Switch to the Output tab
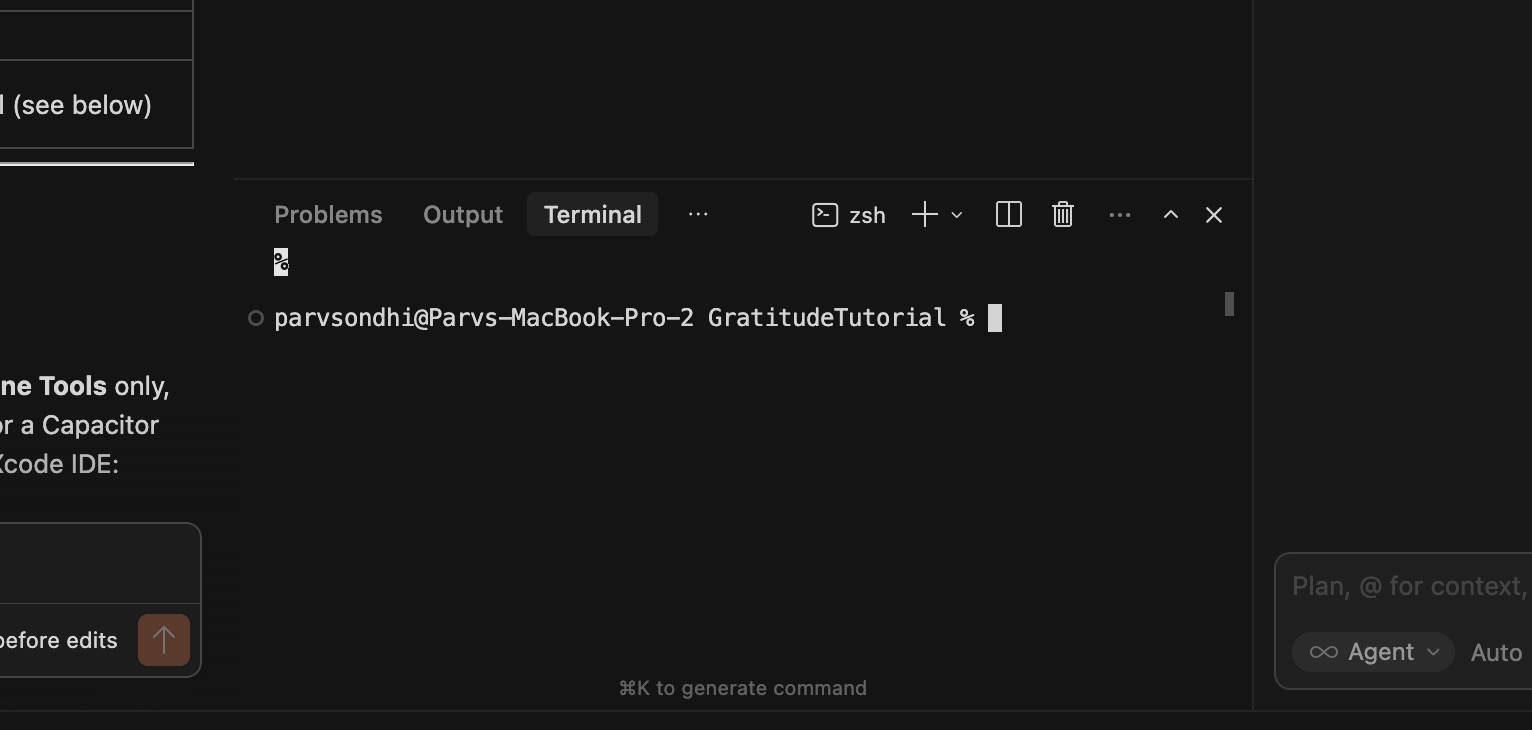Screen dimensions: 1532x730 point(462,214)
